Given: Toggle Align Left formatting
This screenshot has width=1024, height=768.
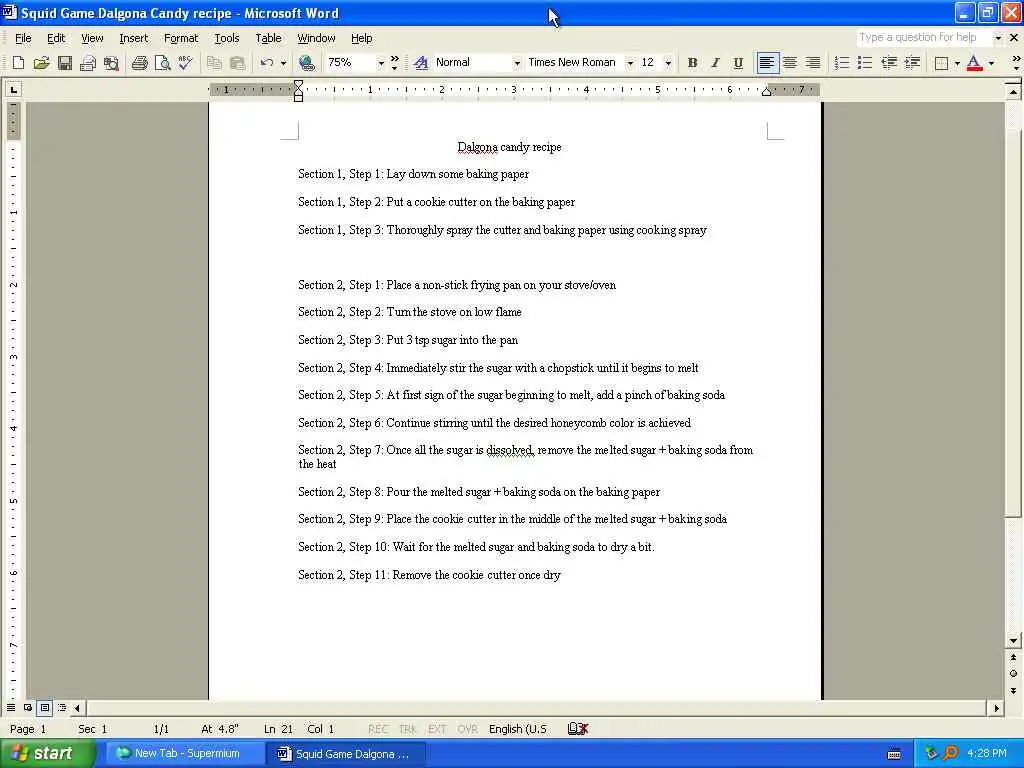Looking at the screenshot, I should point(767,63).
